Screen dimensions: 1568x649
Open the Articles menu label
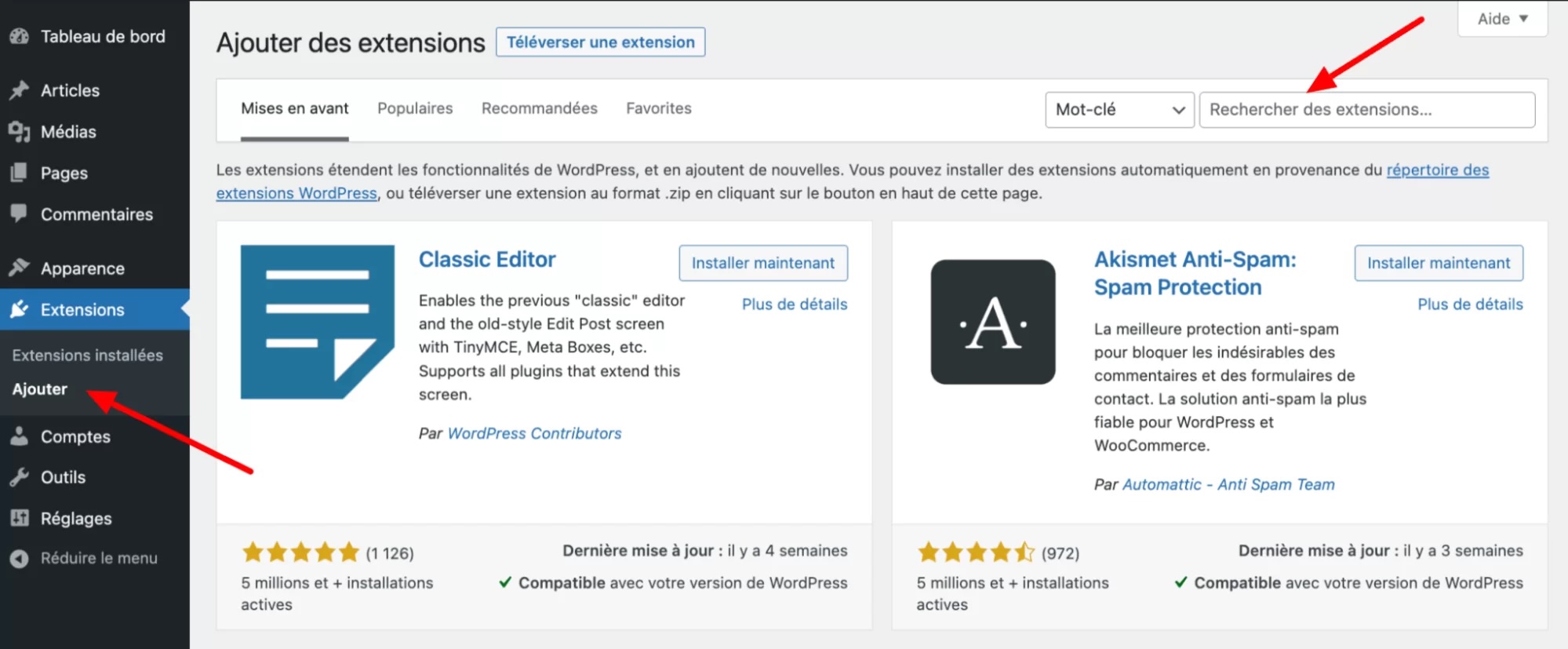(71, 90)
